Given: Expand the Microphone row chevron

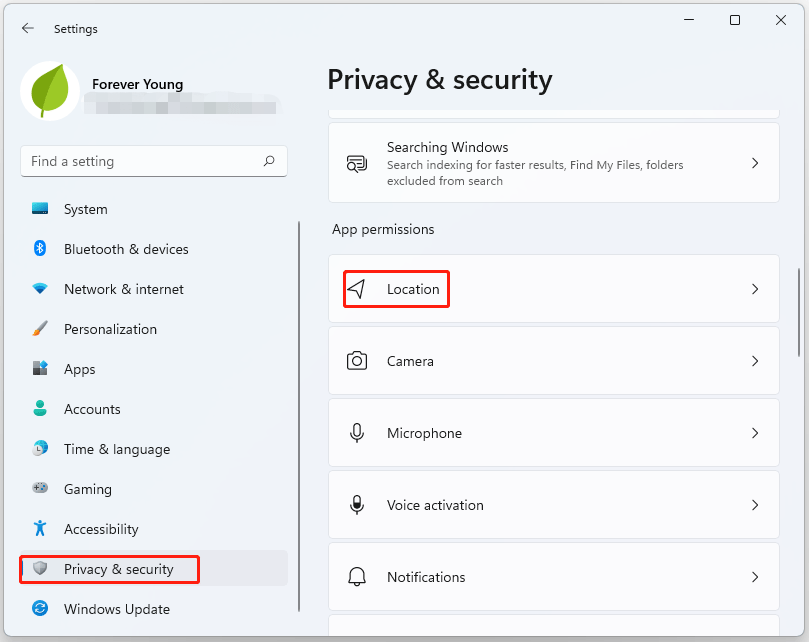Looking at the screenshot, I should [x=755, y=433].
